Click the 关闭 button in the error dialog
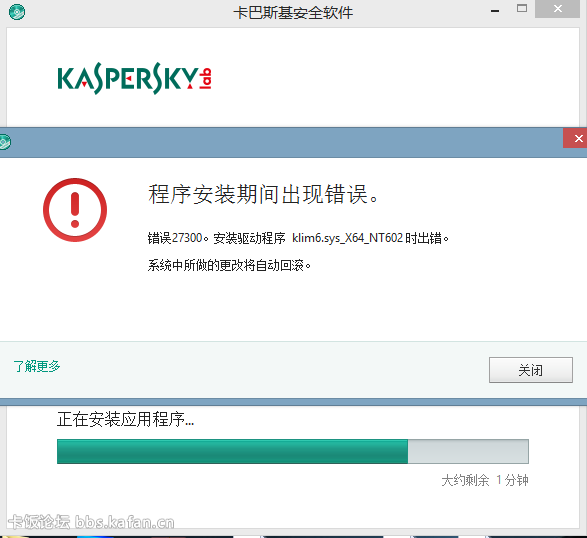 530,370
